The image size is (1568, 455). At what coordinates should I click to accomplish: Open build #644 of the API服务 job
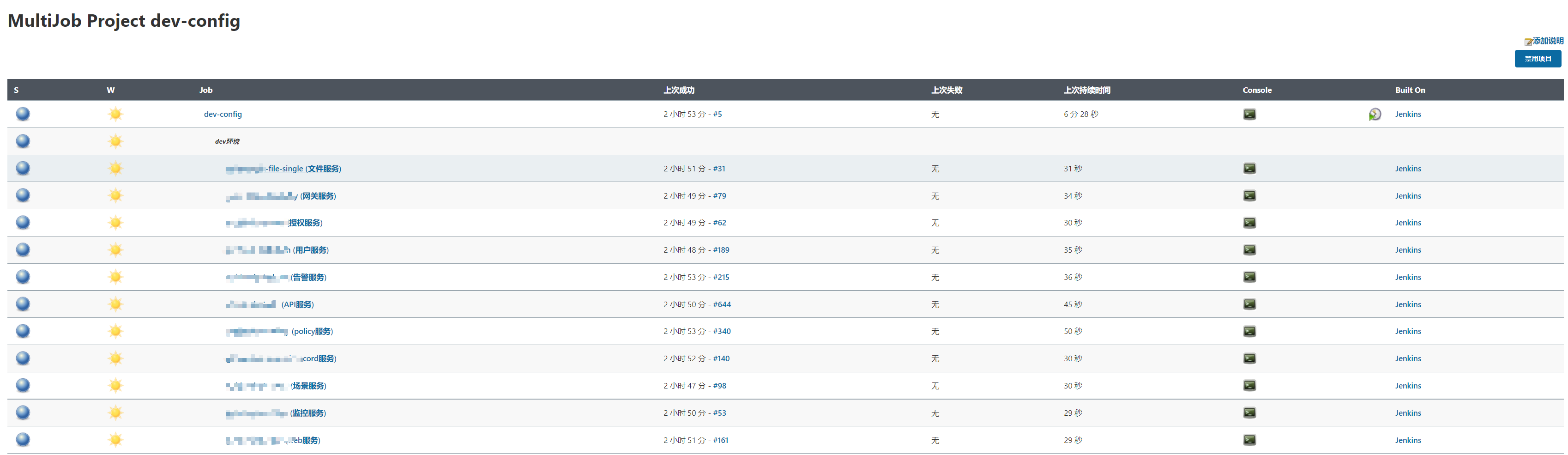723,304
